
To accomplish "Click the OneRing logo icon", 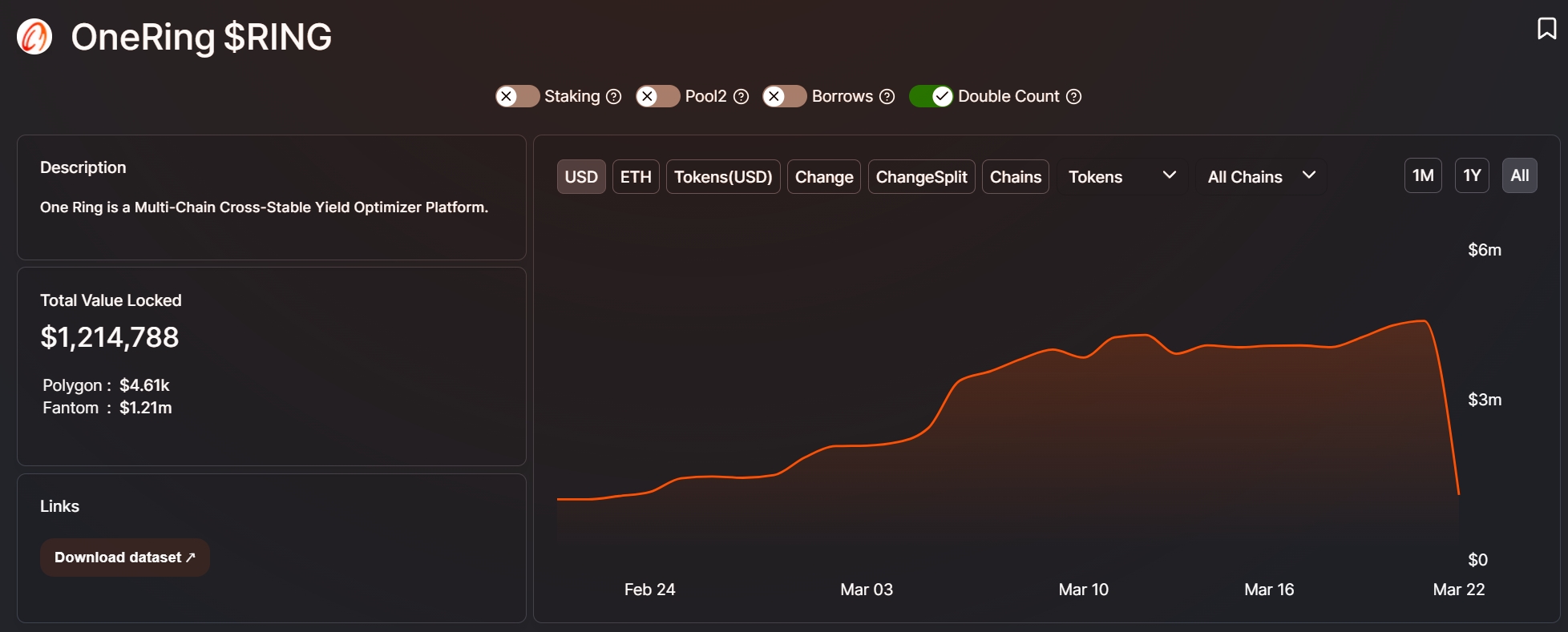I will click(x=34, y=37).
